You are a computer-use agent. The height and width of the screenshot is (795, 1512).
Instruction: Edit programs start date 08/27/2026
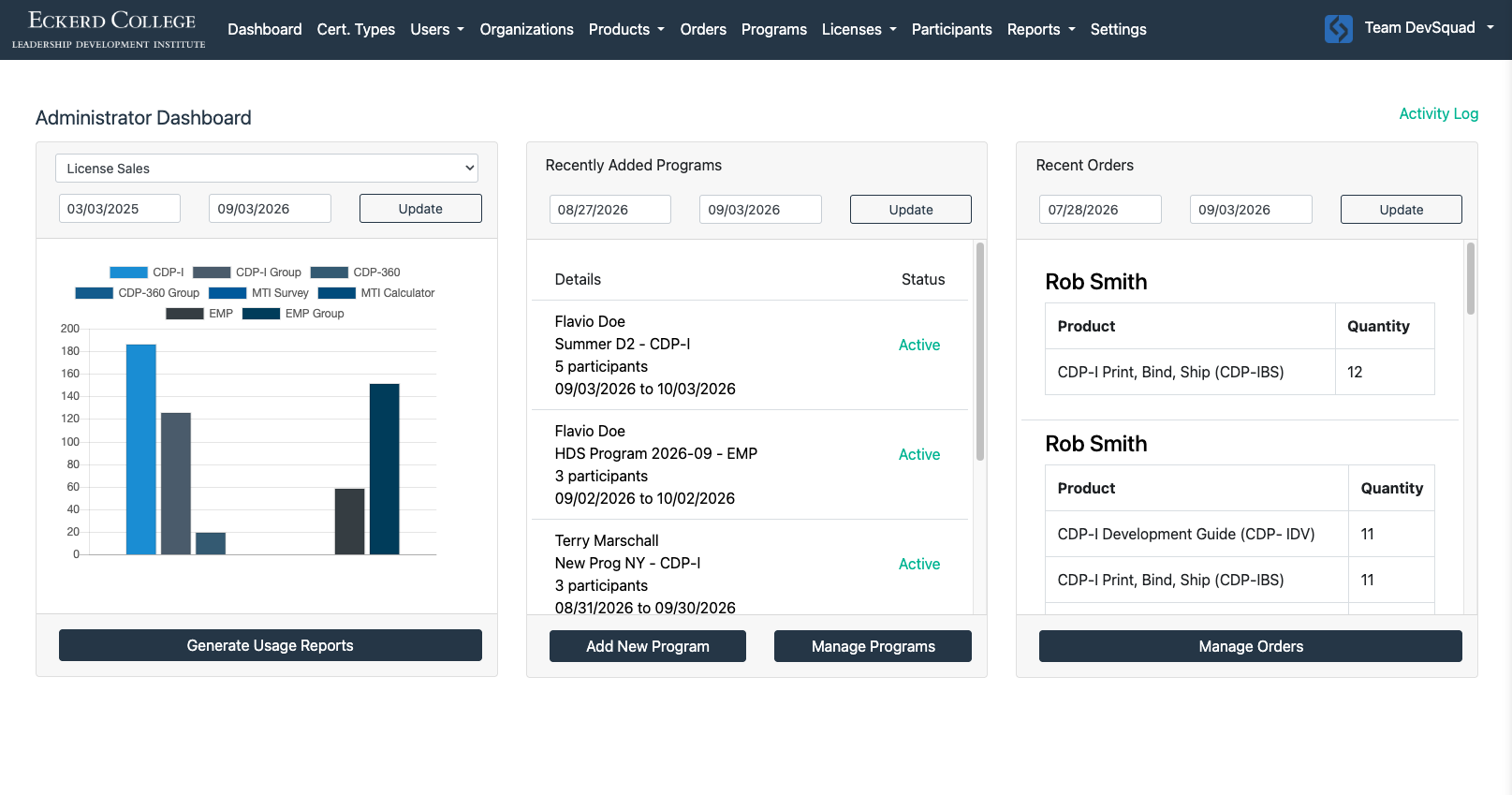(x=610, y=210)
